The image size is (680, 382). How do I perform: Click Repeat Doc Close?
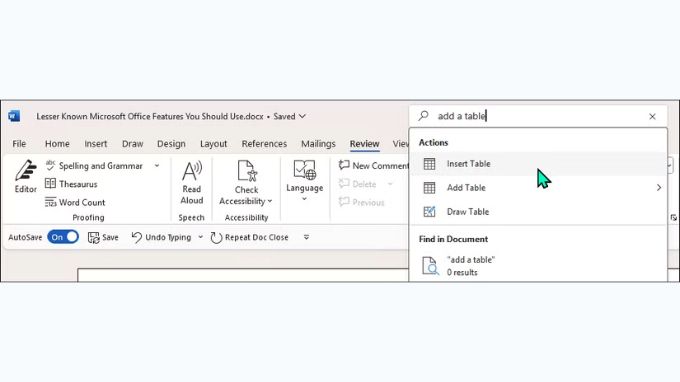[249, 237]
